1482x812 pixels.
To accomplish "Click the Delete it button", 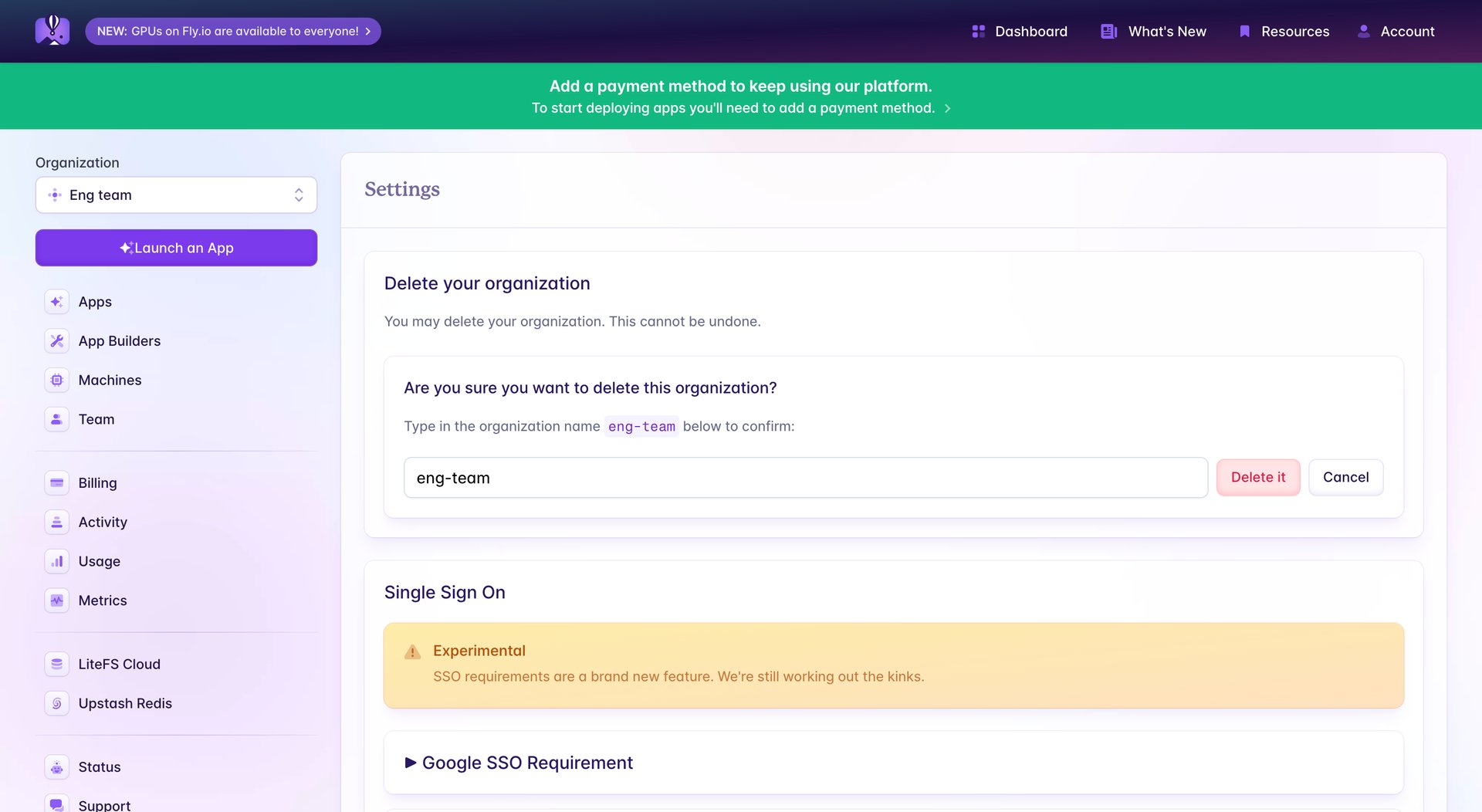I will 1257,477.
